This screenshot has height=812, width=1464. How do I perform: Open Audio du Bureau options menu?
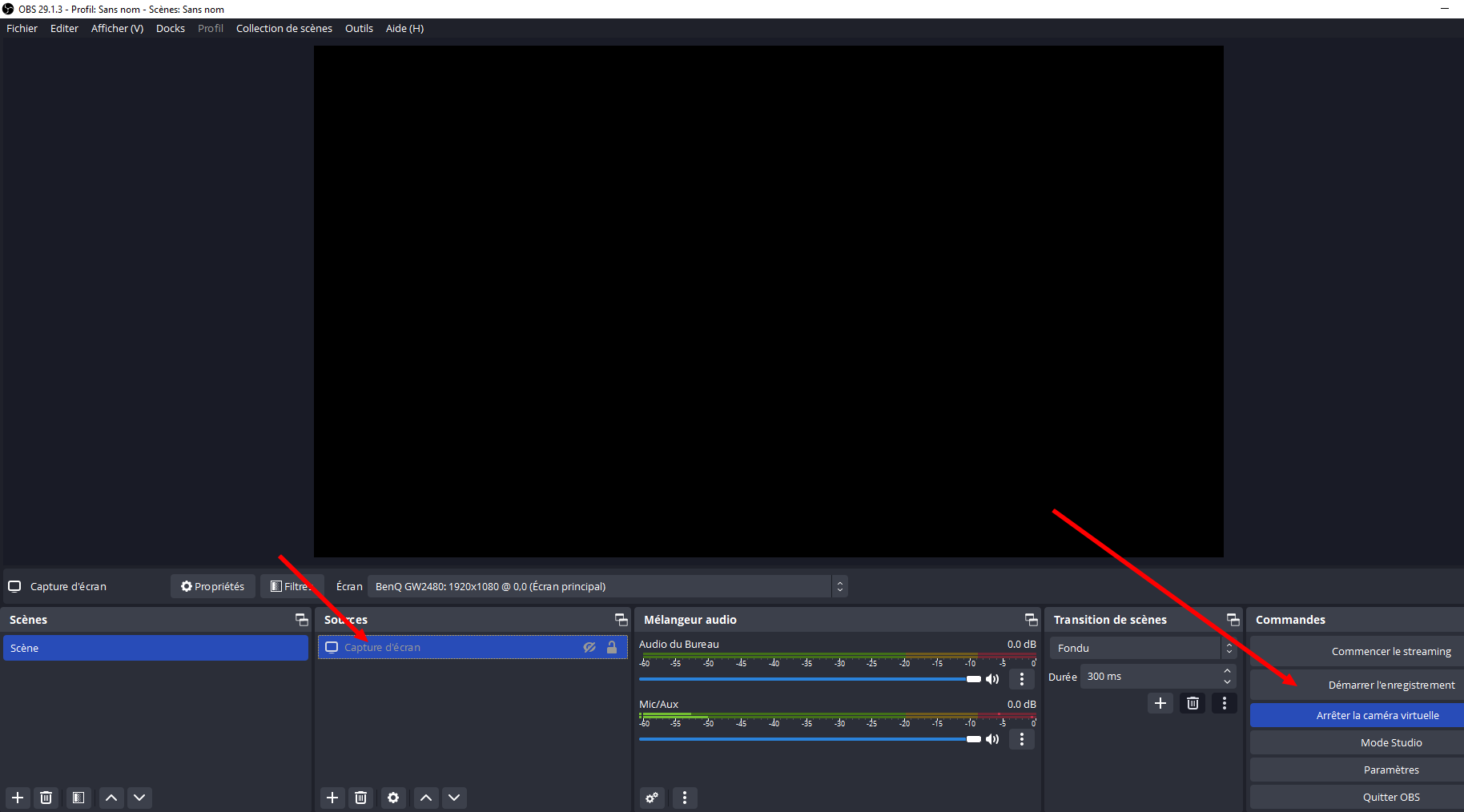(1022, 679)
